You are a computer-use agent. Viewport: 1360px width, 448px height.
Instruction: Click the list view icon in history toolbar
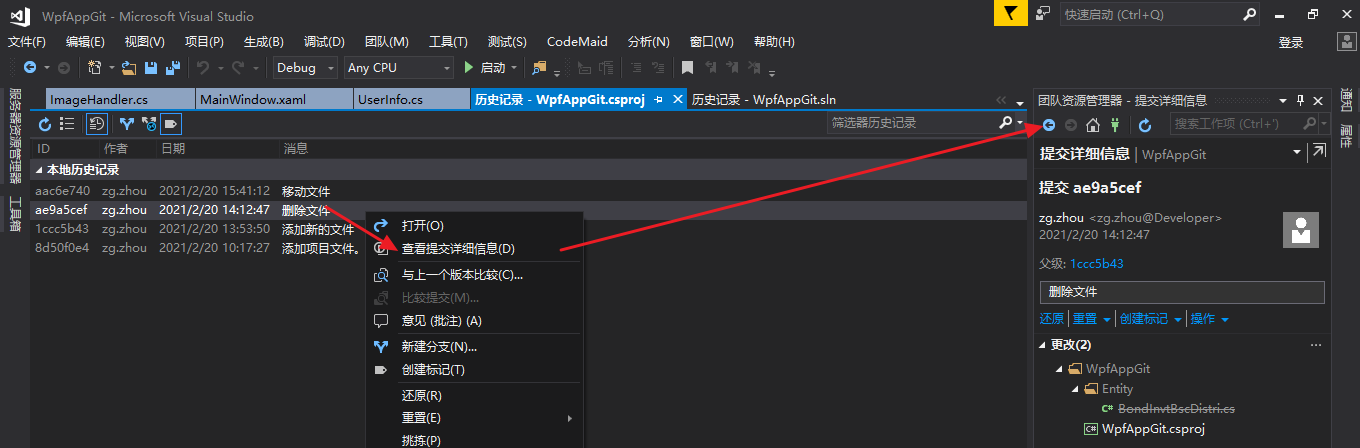[67, 124]
